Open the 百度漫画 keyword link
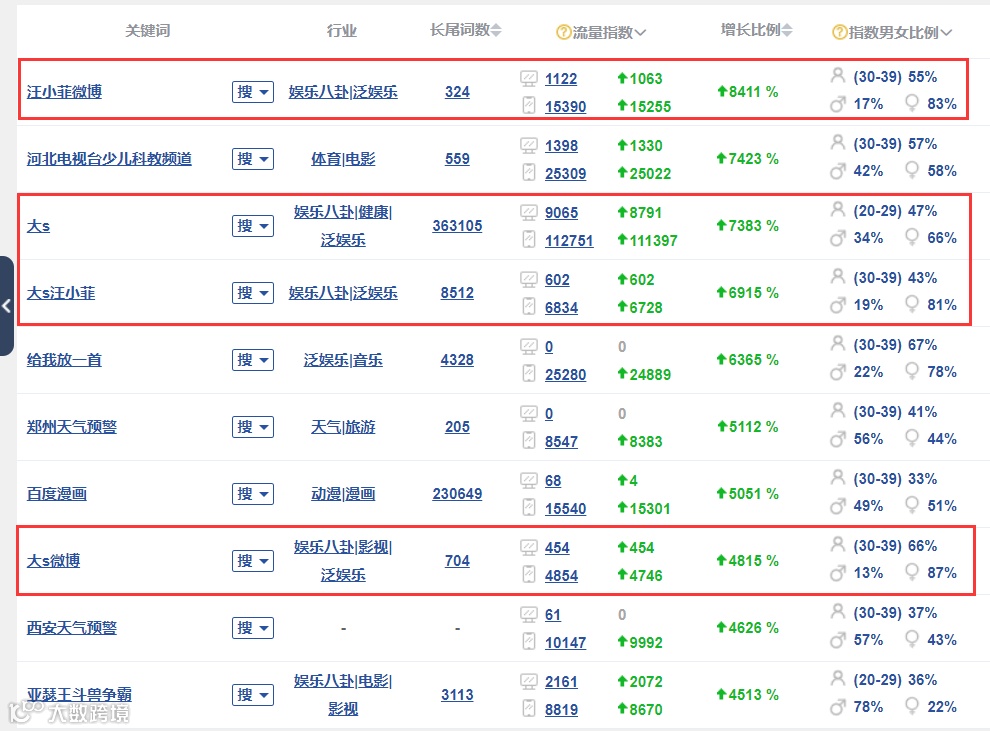 tap(57, 494)
